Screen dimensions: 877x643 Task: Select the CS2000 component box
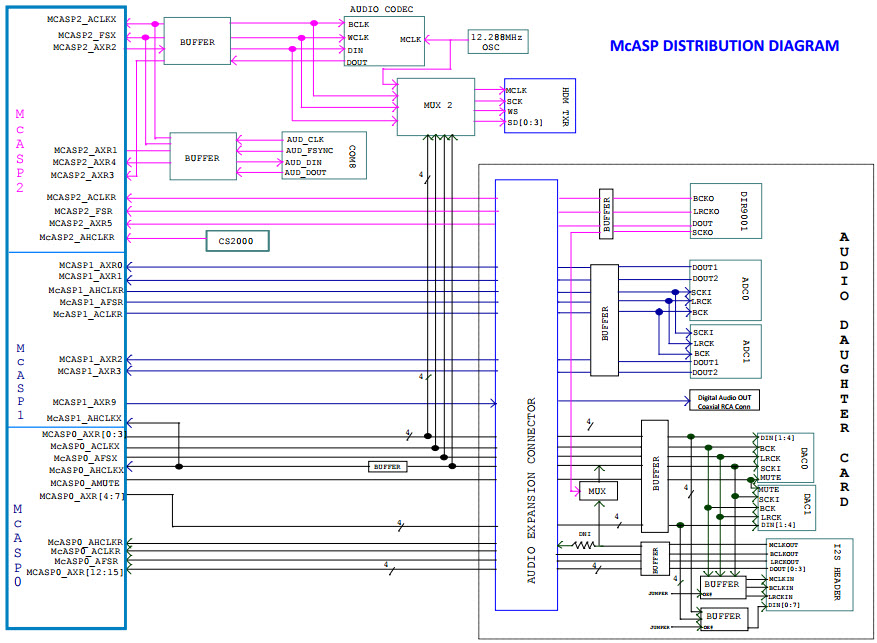click(236, 240)
